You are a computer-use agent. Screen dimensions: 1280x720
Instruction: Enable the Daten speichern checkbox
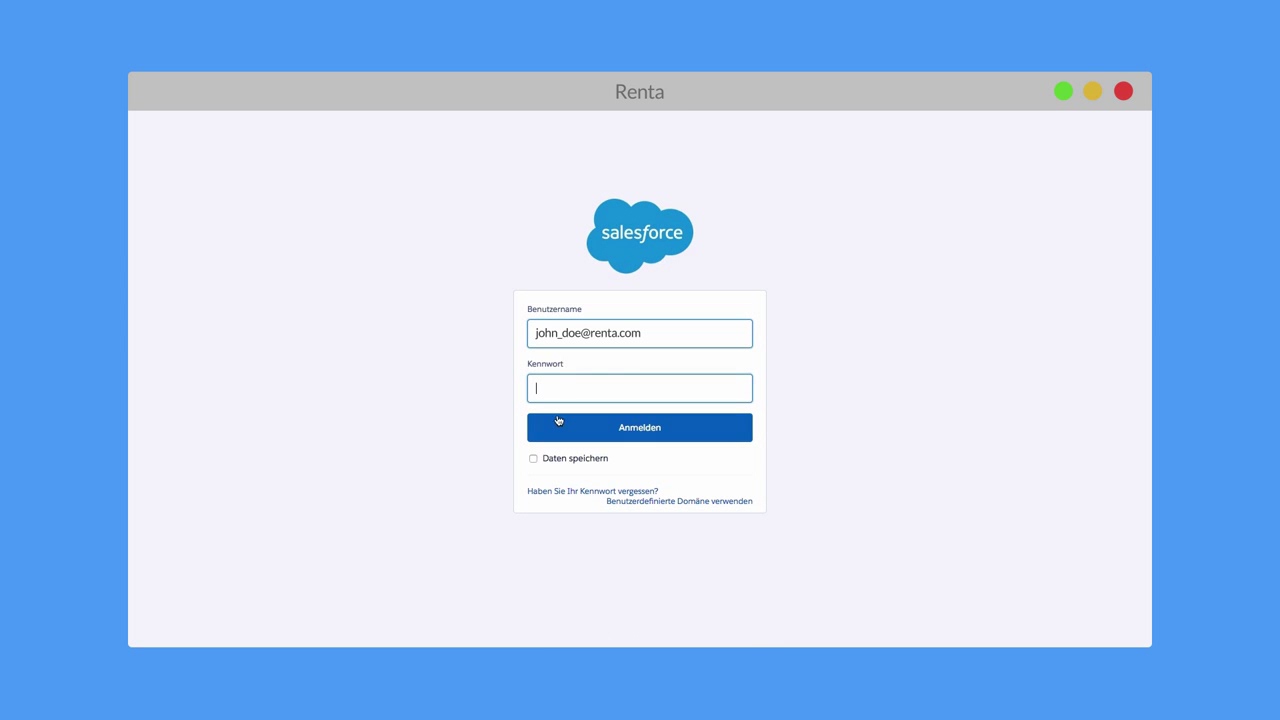(533, 459)
